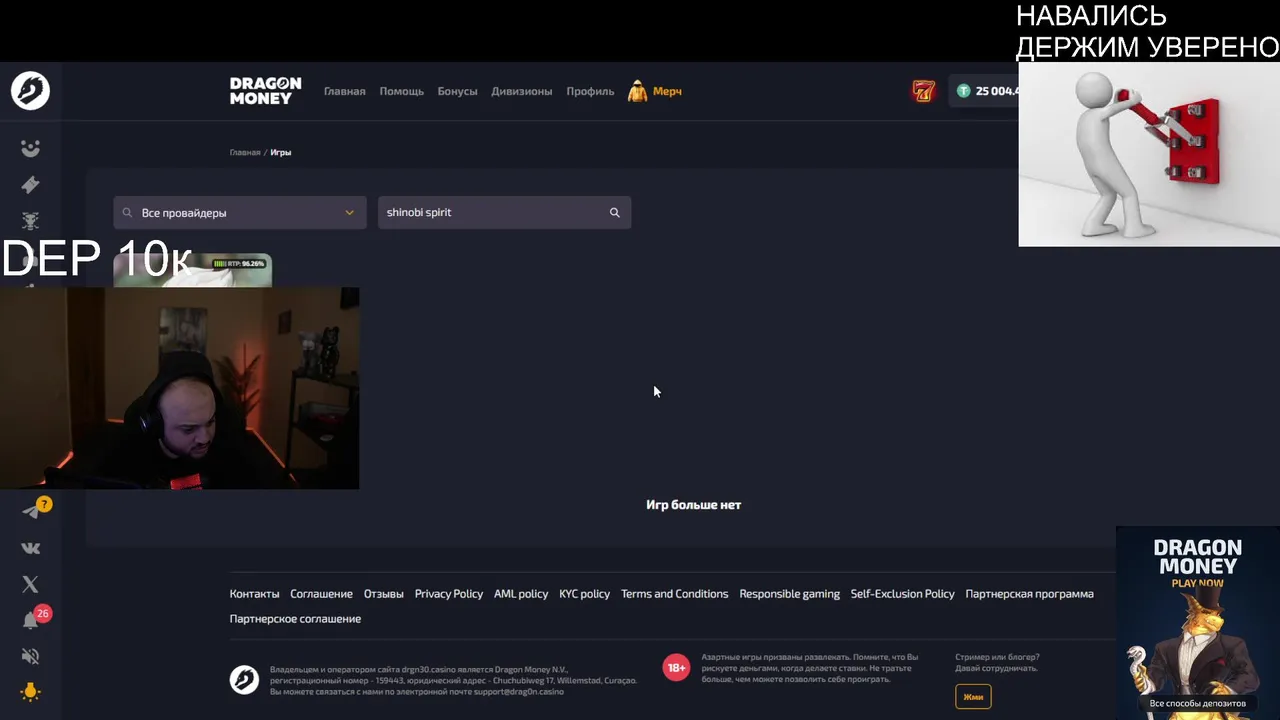This screenshot has height=720, width=1280.
Task: Open Дивизионы in top navigation
Action: click(521, 91)
